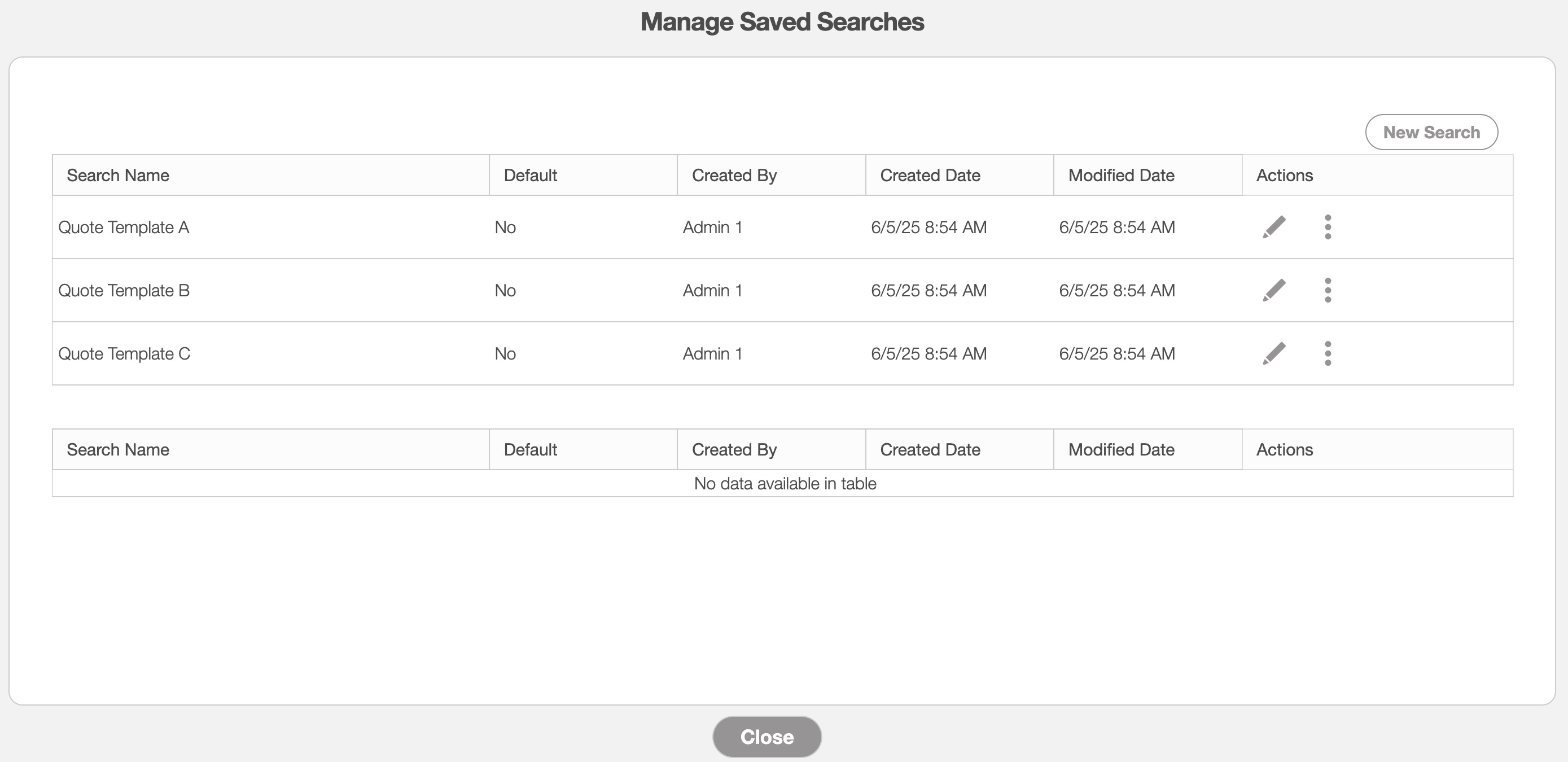Image resolution: width=1568 pixels, height=762 pixels.
Task: Select the Quote Template B row name
Action: click(124, 290)
